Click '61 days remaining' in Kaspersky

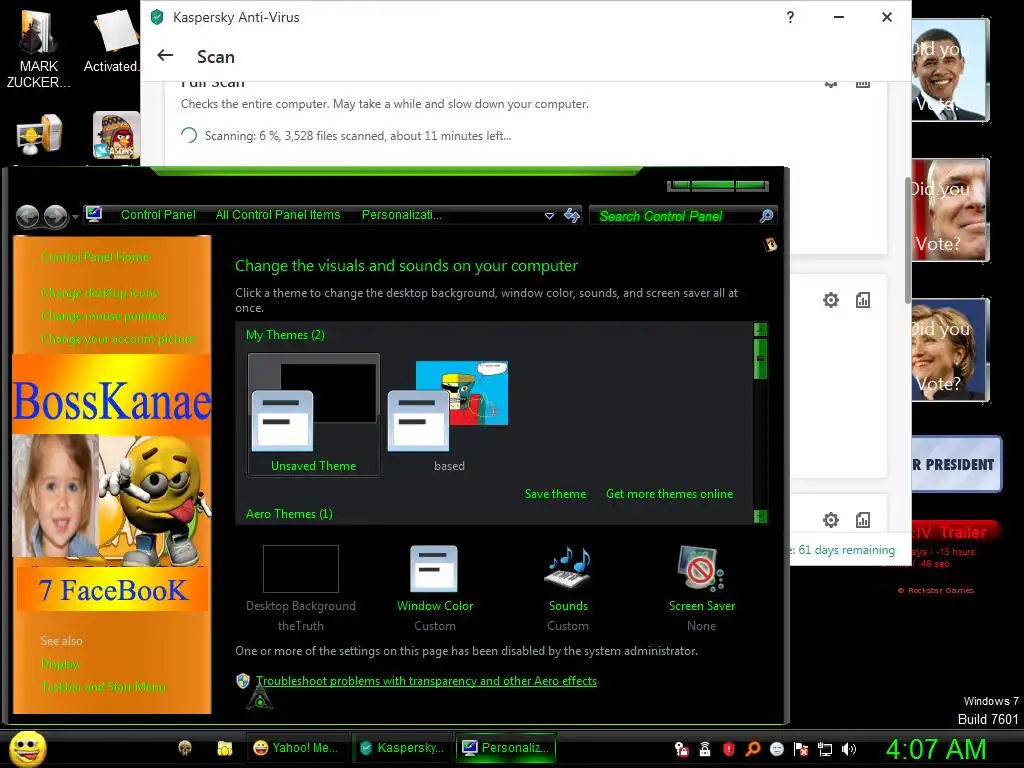[846, 550]
